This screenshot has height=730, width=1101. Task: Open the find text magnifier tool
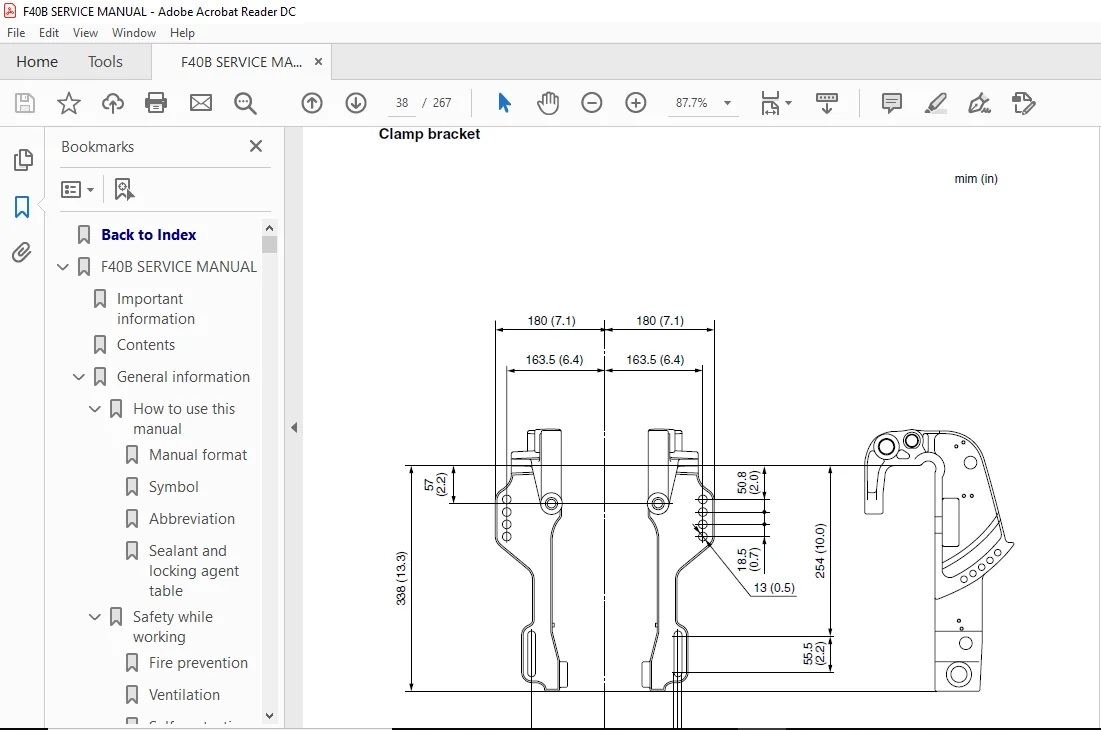click(245, 103)
